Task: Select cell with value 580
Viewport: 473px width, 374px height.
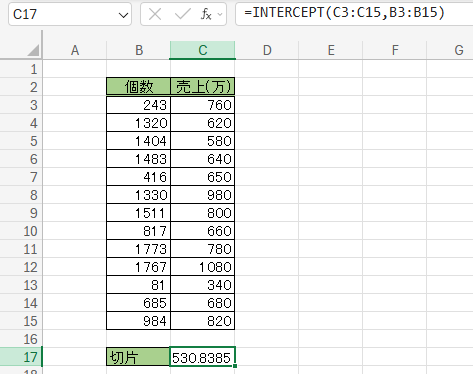Action: coord(203,141)
